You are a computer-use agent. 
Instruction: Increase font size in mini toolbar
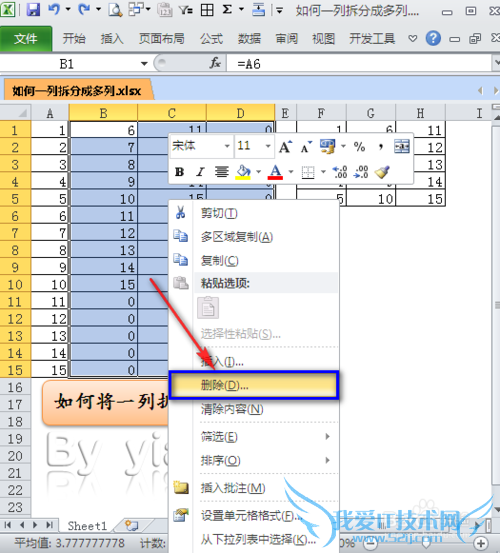click(285, 146)
